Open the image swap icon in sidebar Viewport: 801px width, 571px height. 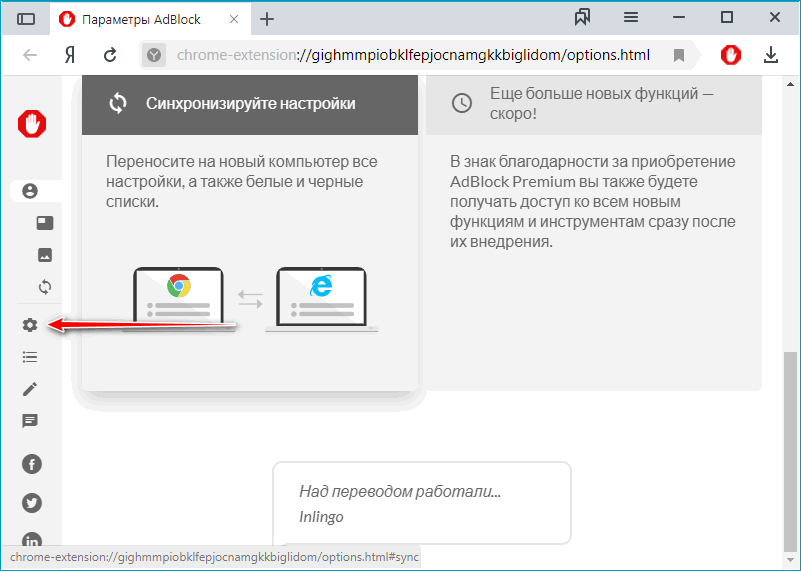45,255
